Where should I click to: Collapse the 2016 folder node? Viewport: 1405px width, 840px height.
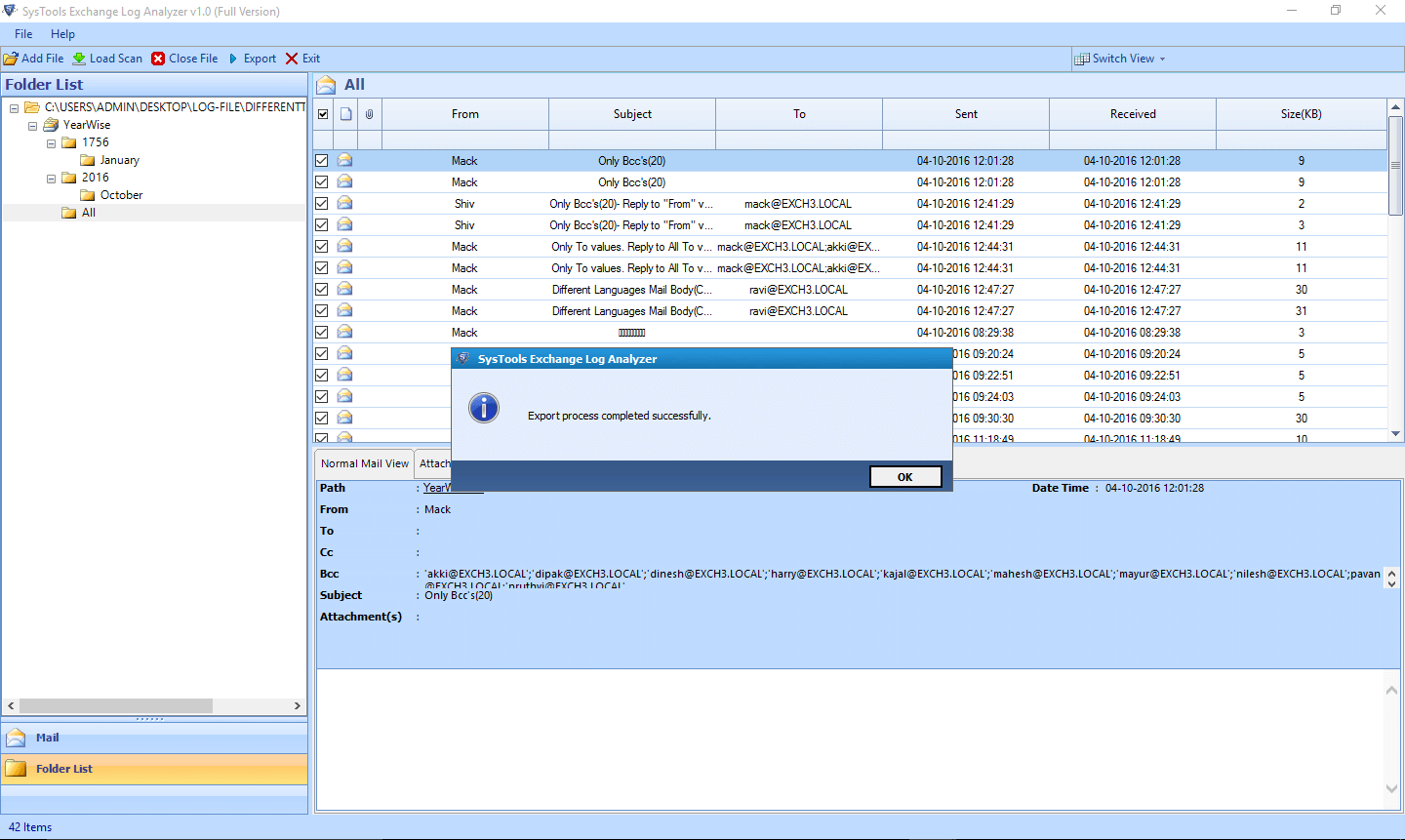coord(51,179)
